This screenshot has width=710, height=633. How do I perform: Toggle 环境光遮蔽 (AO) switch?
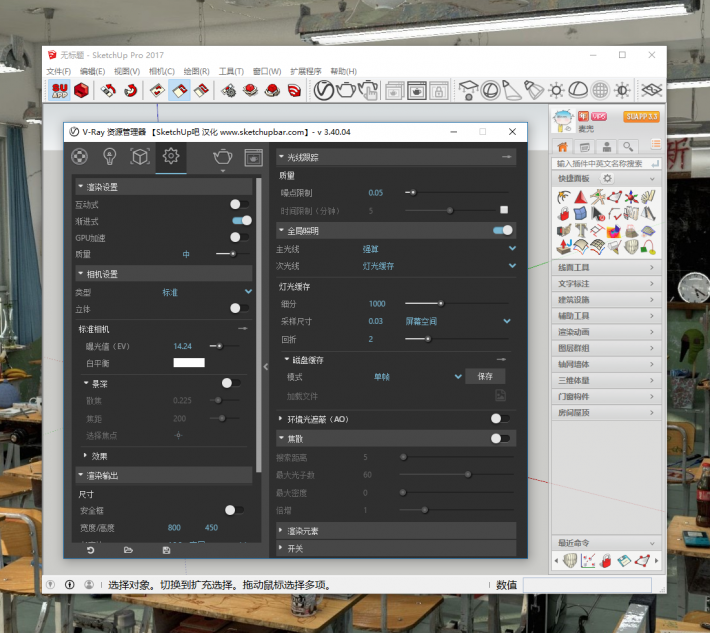[500, 418]
